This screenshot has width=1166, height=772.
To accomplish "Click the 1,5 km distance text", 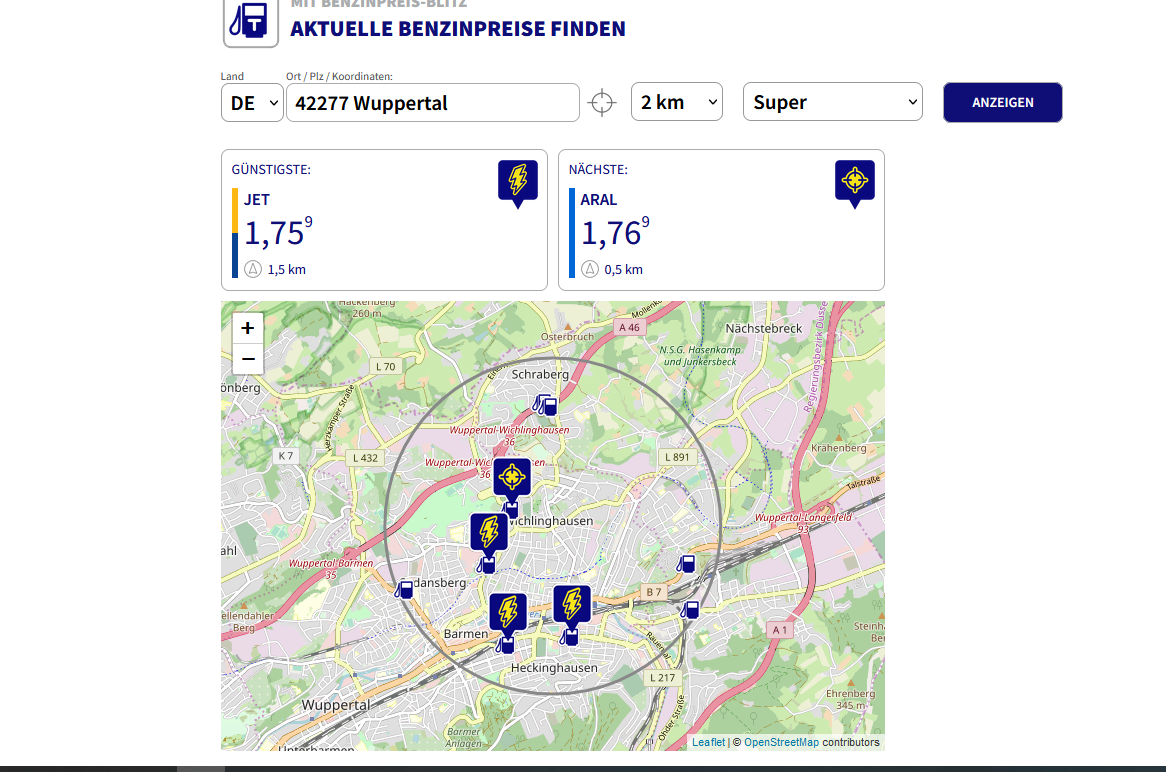I will coord(286,269).
